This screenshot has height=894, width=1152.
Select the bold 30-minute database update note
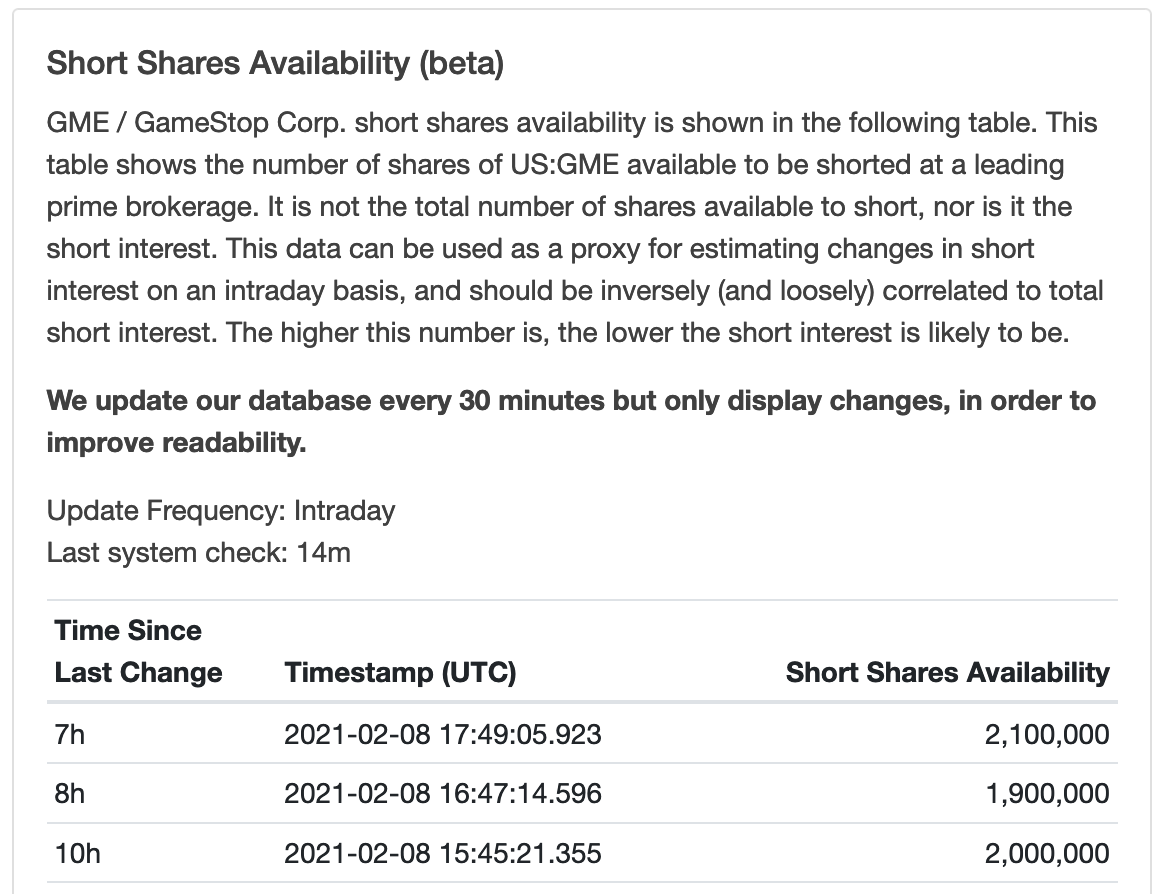[571, 422]
